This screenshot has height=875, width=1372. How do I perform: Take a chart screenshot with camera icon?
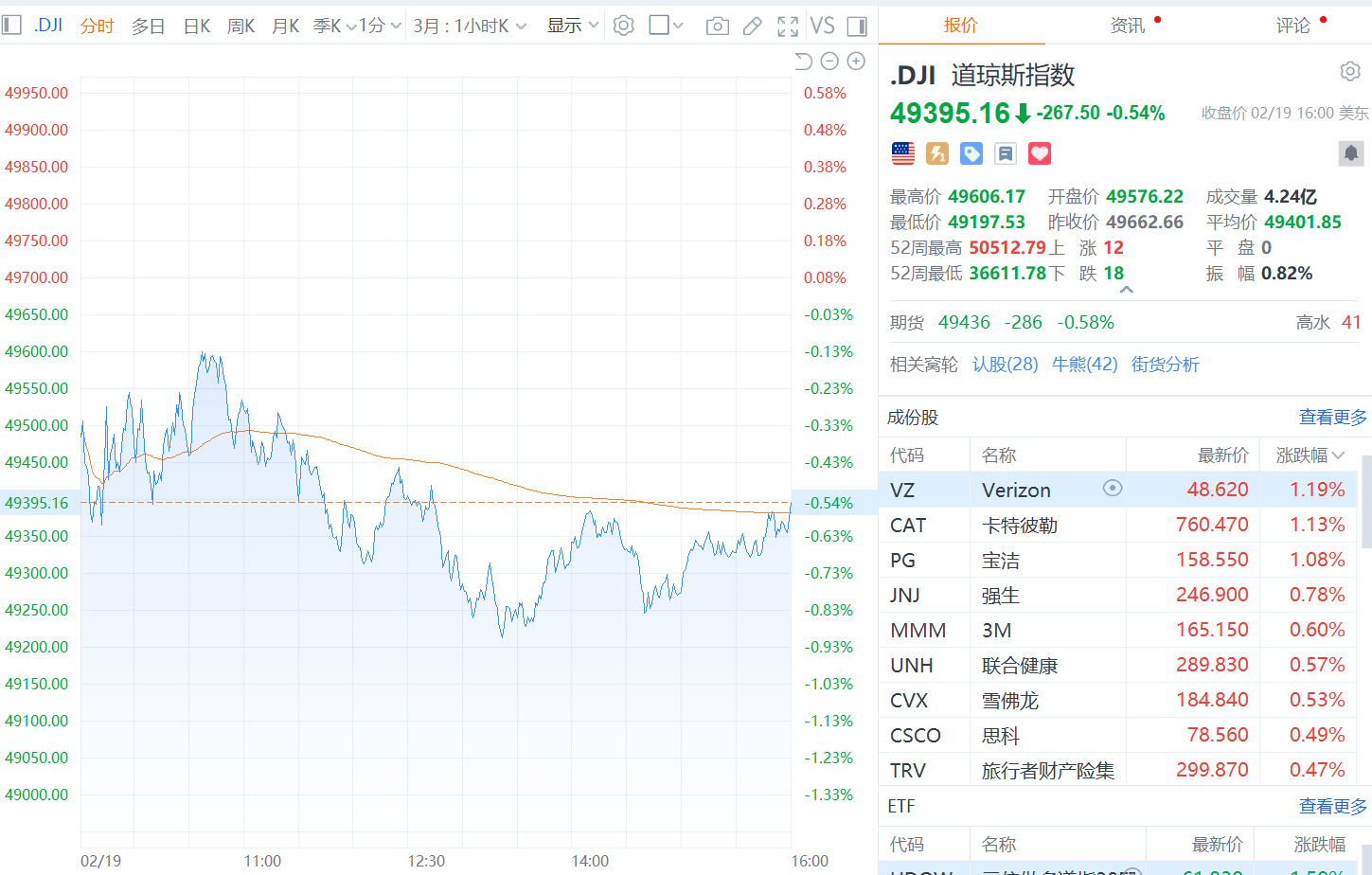[x=718, y=27]
